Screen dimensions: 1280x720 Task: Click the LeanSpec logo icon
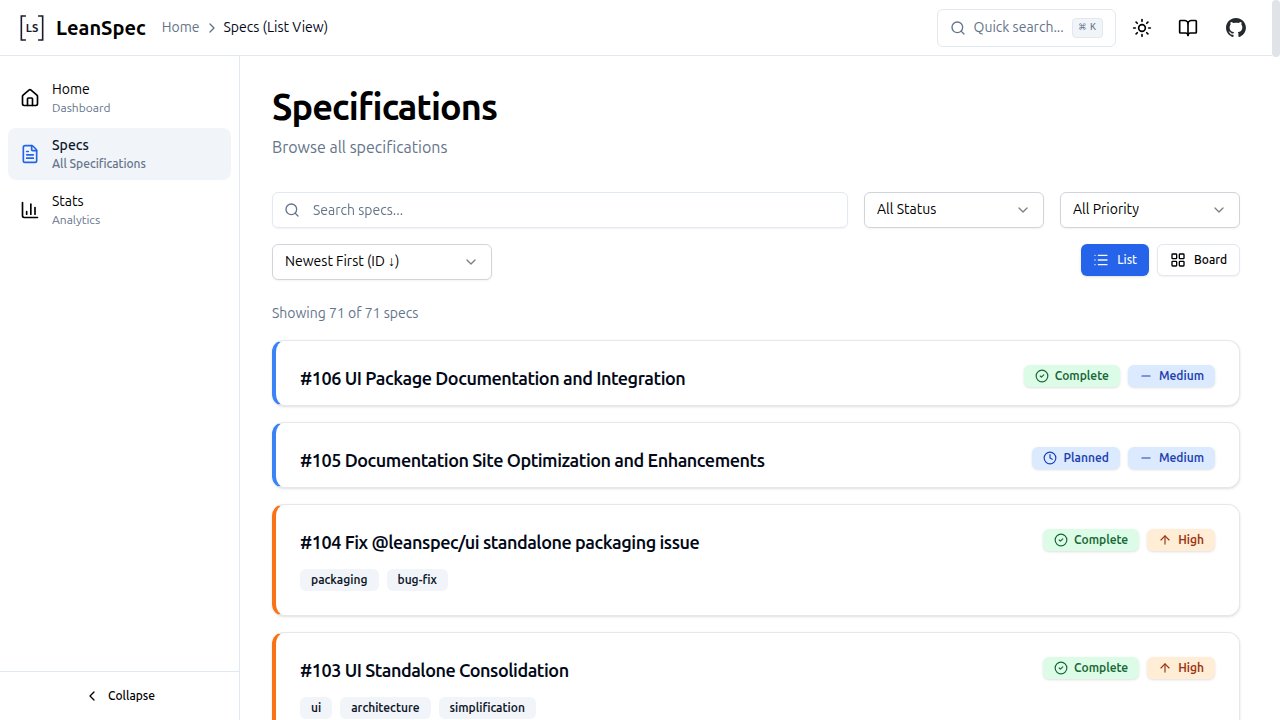tap(31, 27)
